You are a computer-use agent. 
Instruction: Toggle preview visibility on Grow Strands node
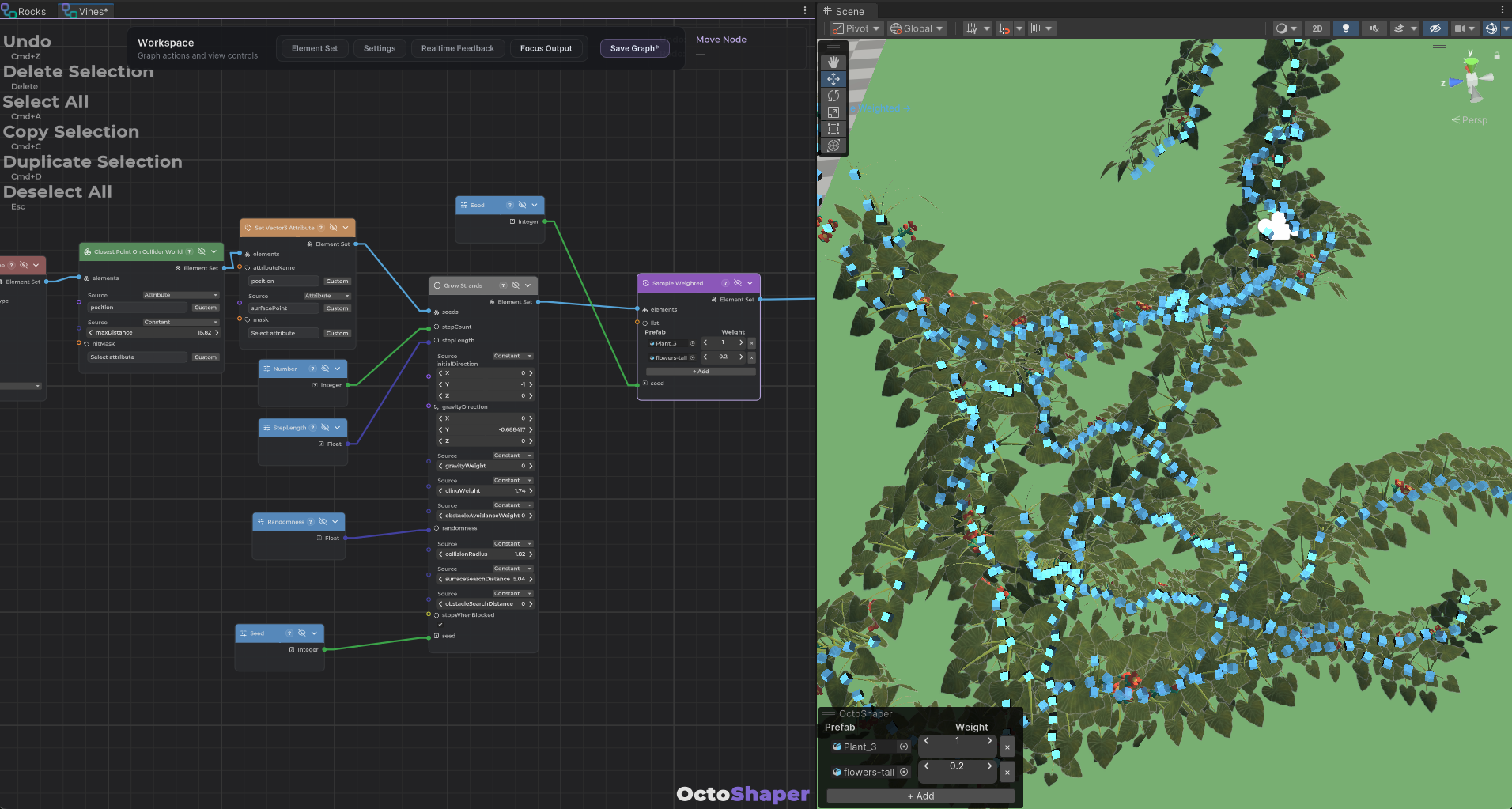tap(516, 285)
